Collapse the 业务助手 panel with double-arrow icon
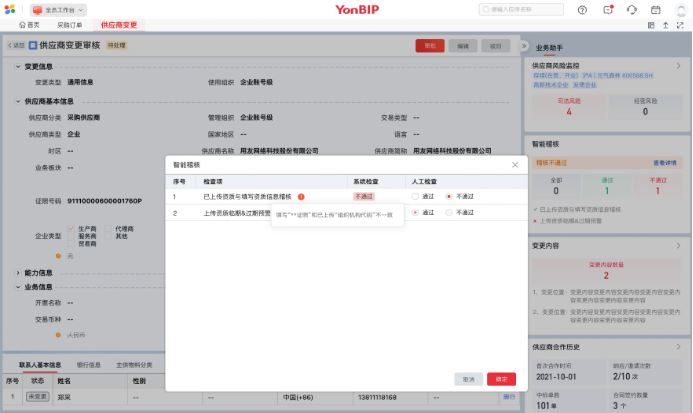Image resolution: width=693 pixels, height=413 pixels. (523, 46)
